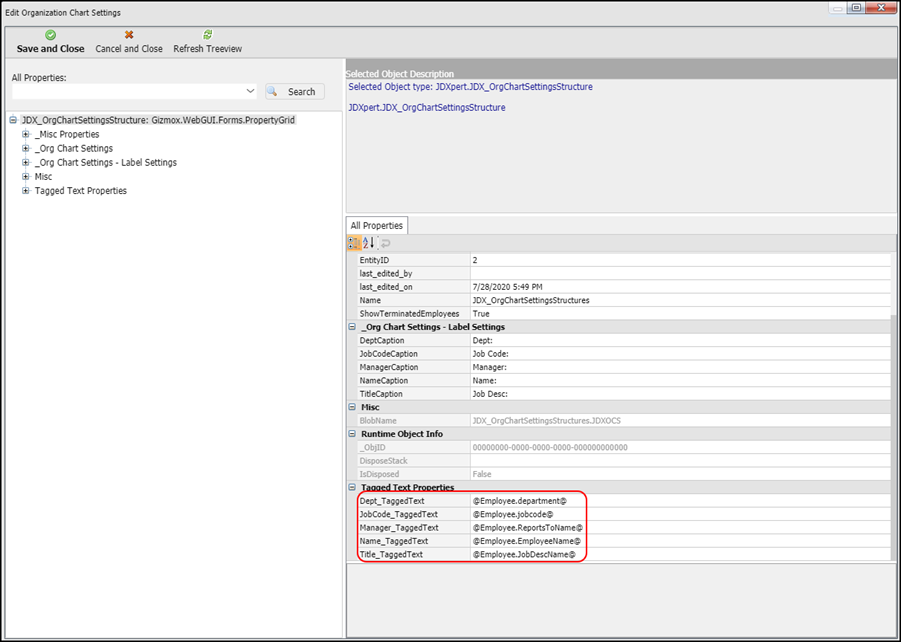The width and height of the screenshot is (901, 642).
Task: Switch property grid to categorized view
Action: [x=354, y=243]
